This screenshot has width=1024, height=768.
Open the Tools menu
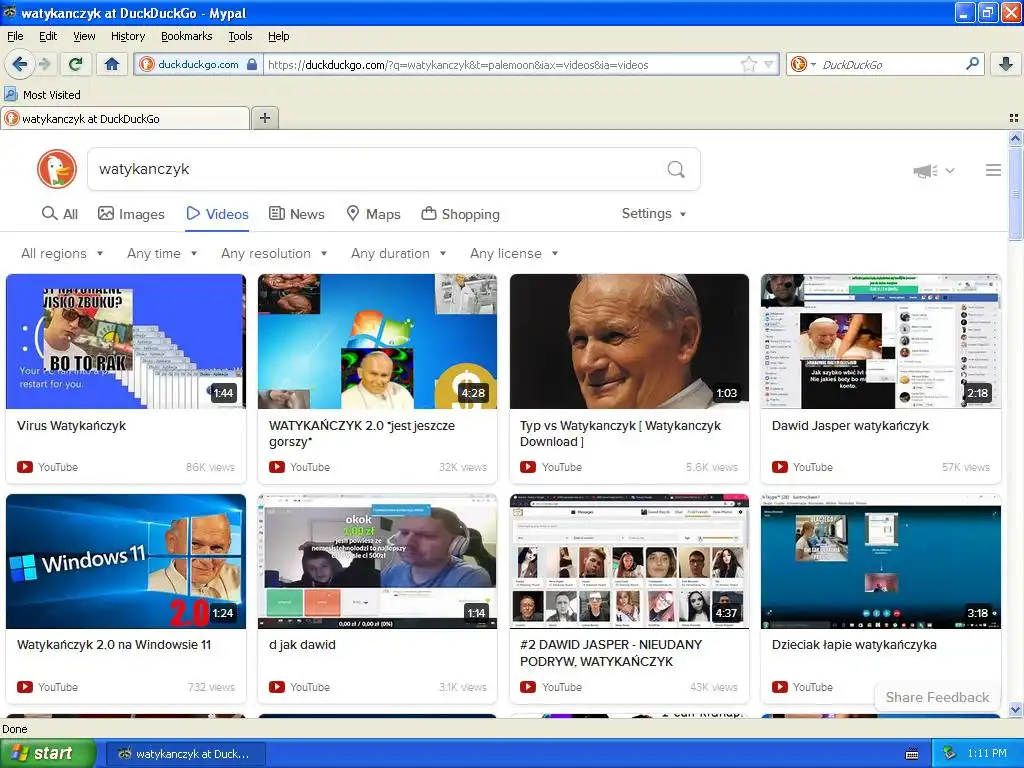point(240,37)
